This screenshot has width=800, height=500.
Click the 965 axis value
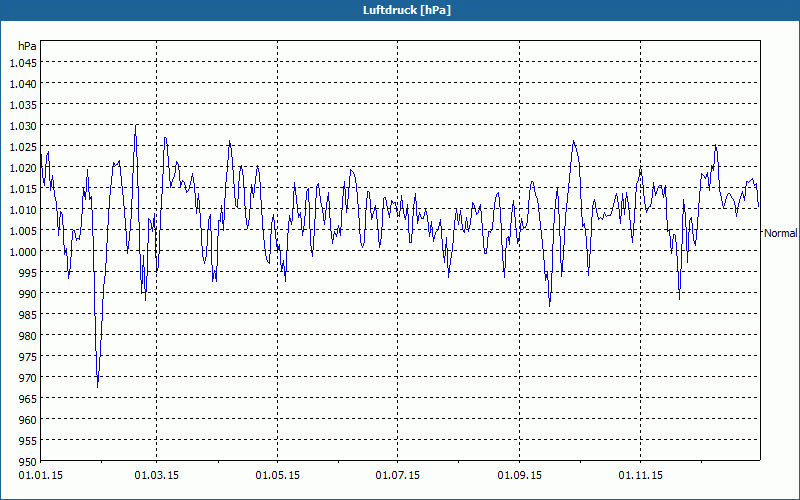pyautogui.click(x=28, y=398)
